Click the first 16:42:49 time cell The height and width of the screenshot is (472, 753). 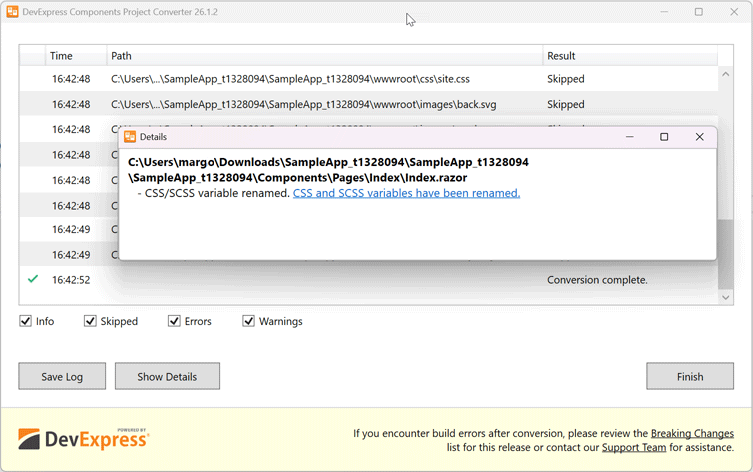(x=71, y=230)
